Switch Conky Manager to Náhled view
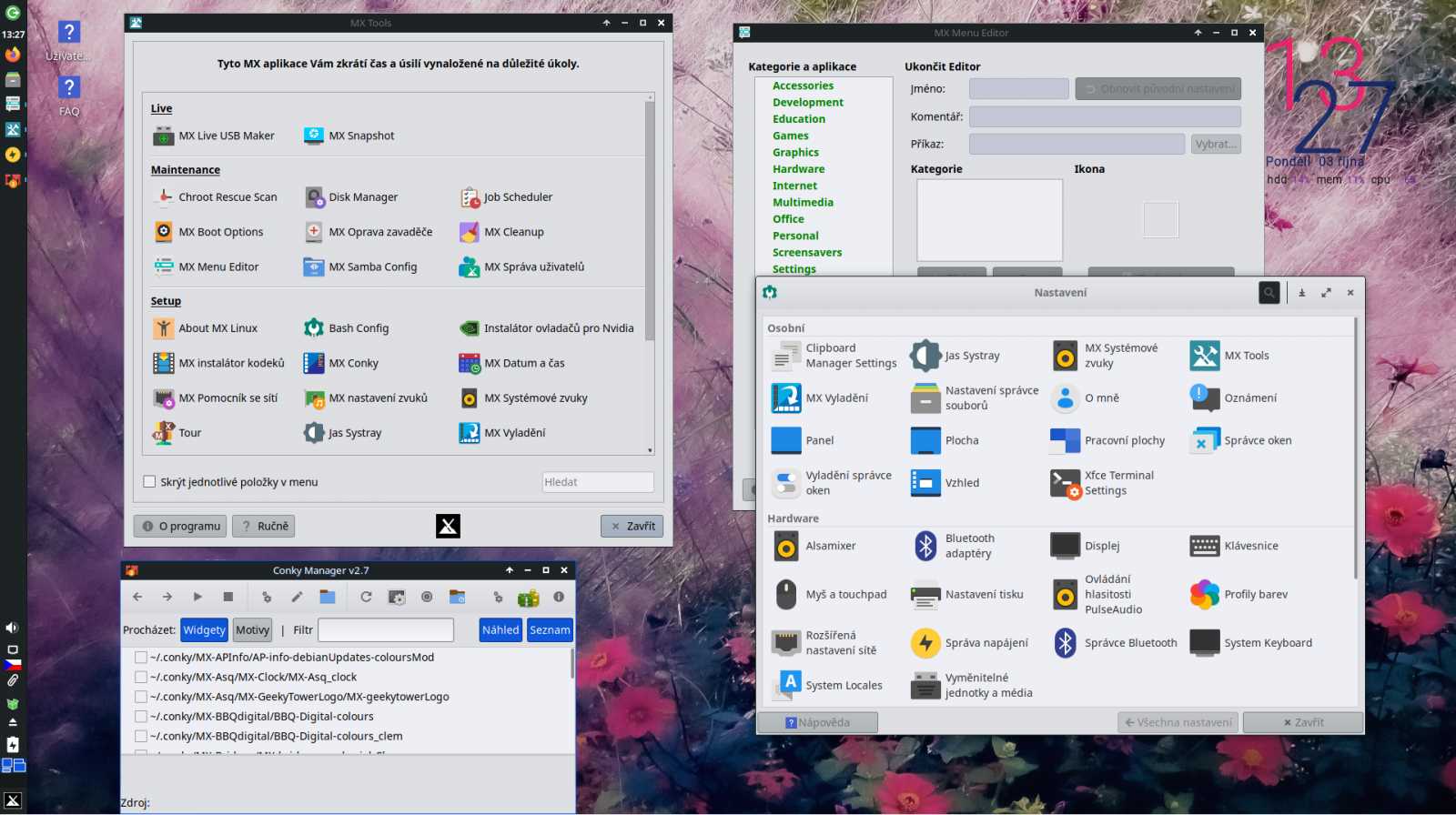This screenshot has height=815, width=1456. 500,630
